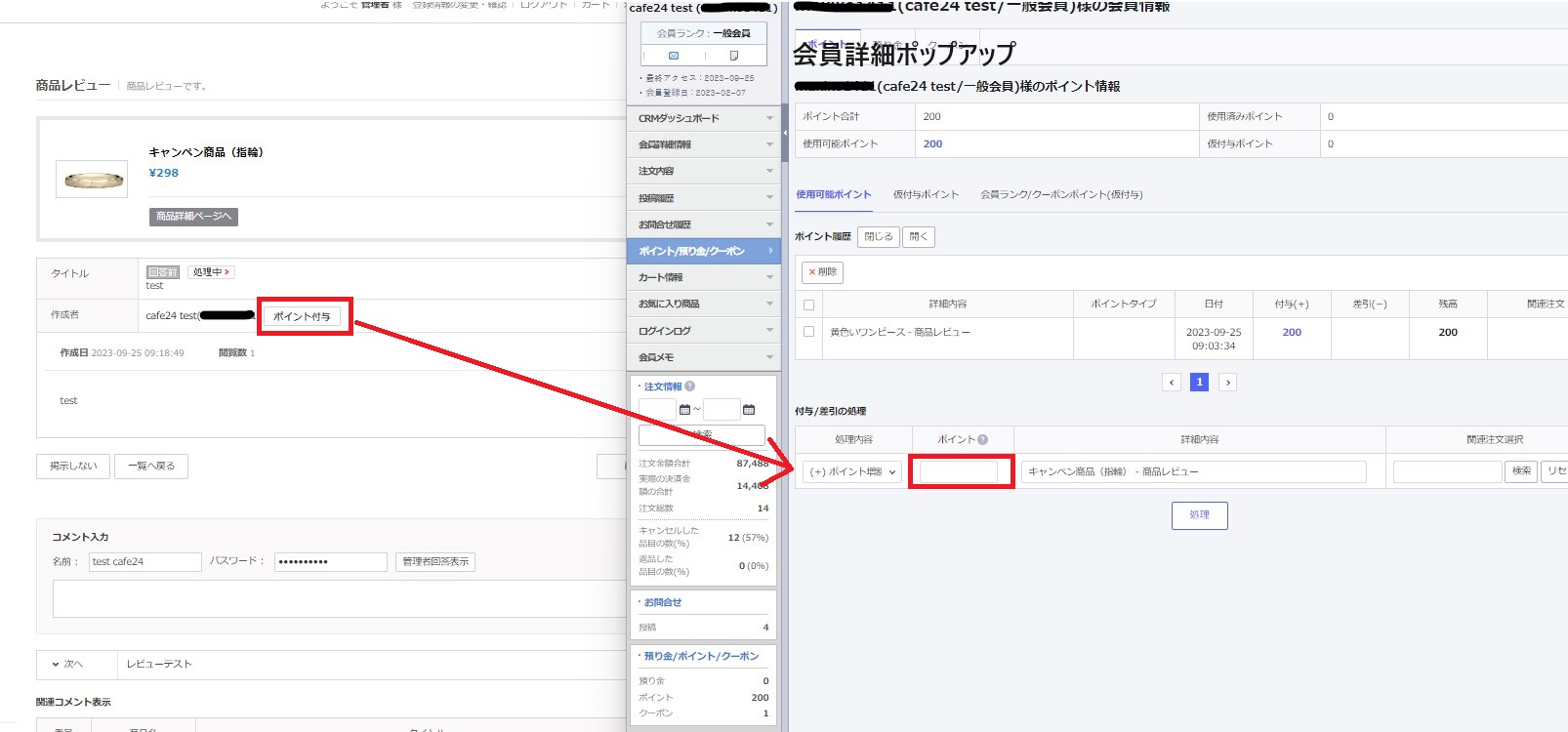Go to the next page of point history
This screenshot has width=1568, height=732.
(x=1228, y=383)
